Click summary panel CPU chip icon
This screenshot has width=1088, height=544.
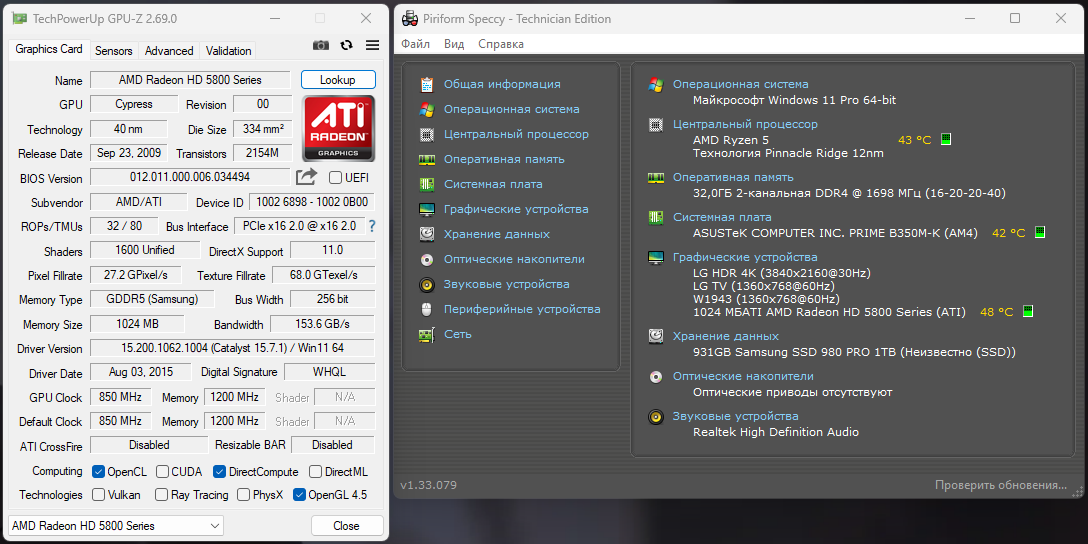(655, 125)
